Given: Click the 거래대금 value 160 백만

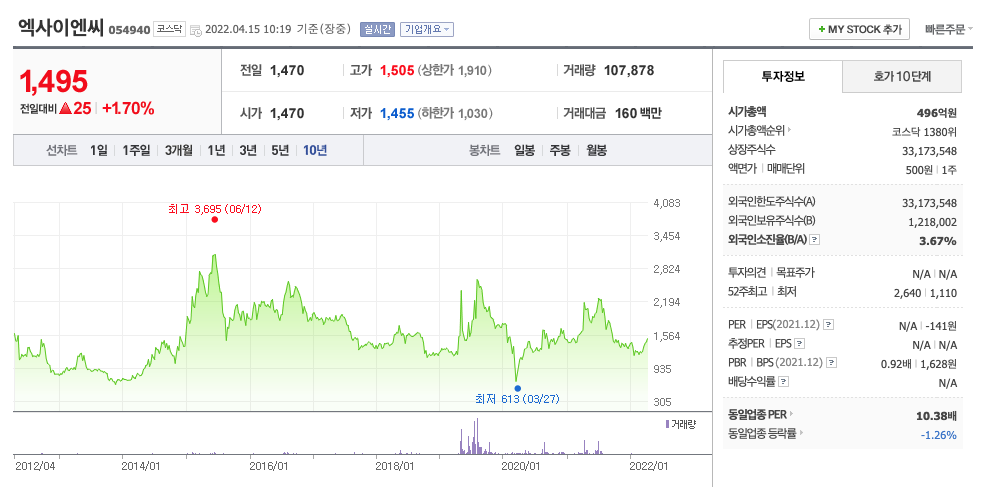Looking at the screenshot, I should [x=638, y=113].
